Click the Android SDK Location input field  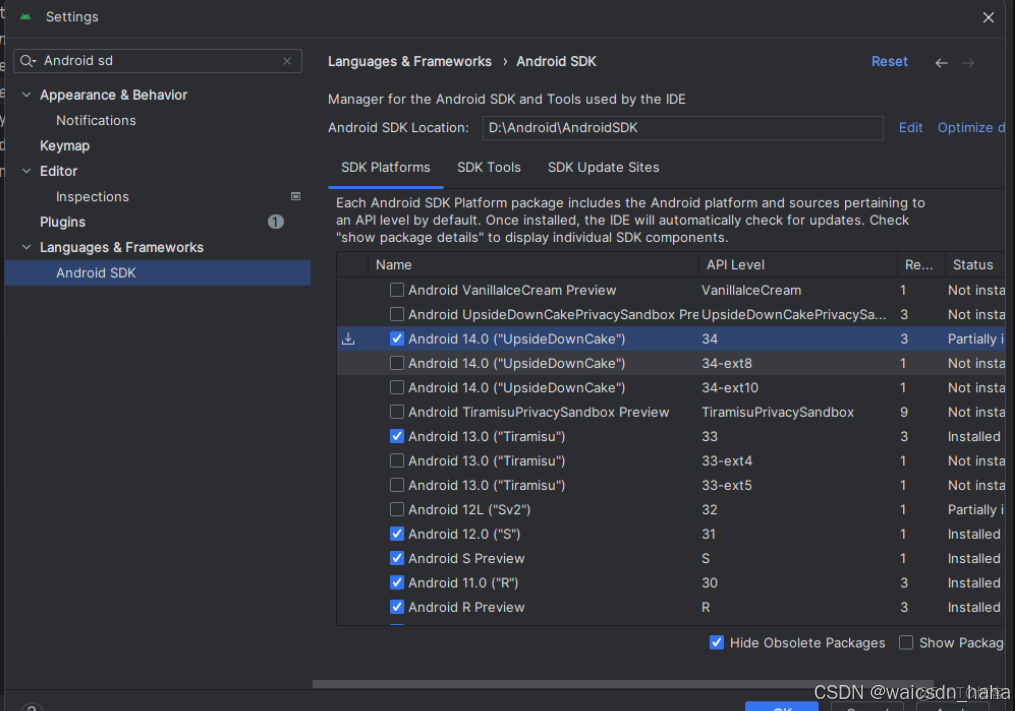coord(683,128)
